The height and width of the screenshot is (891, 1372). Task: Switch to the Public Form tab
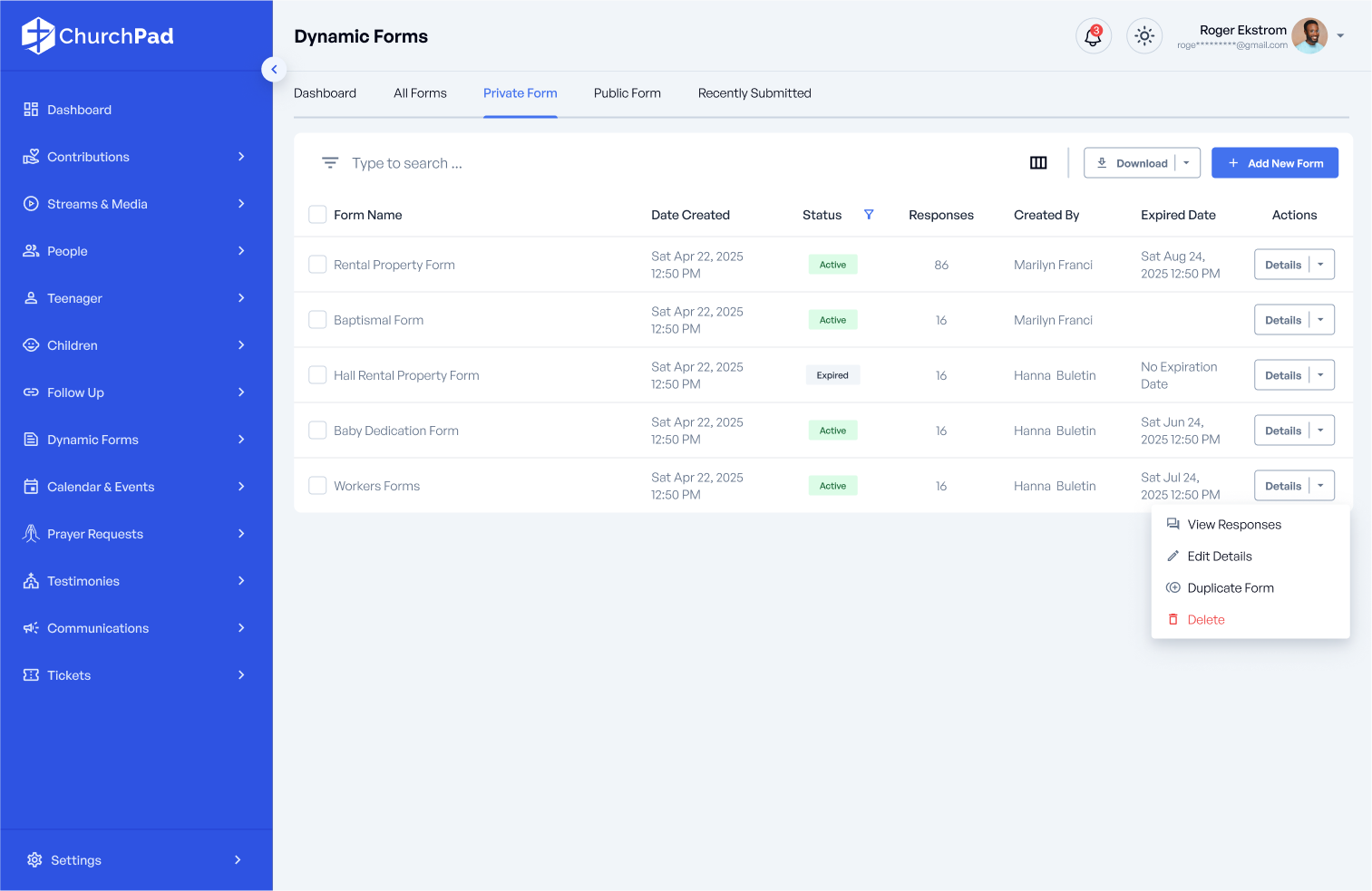point(627,93)
